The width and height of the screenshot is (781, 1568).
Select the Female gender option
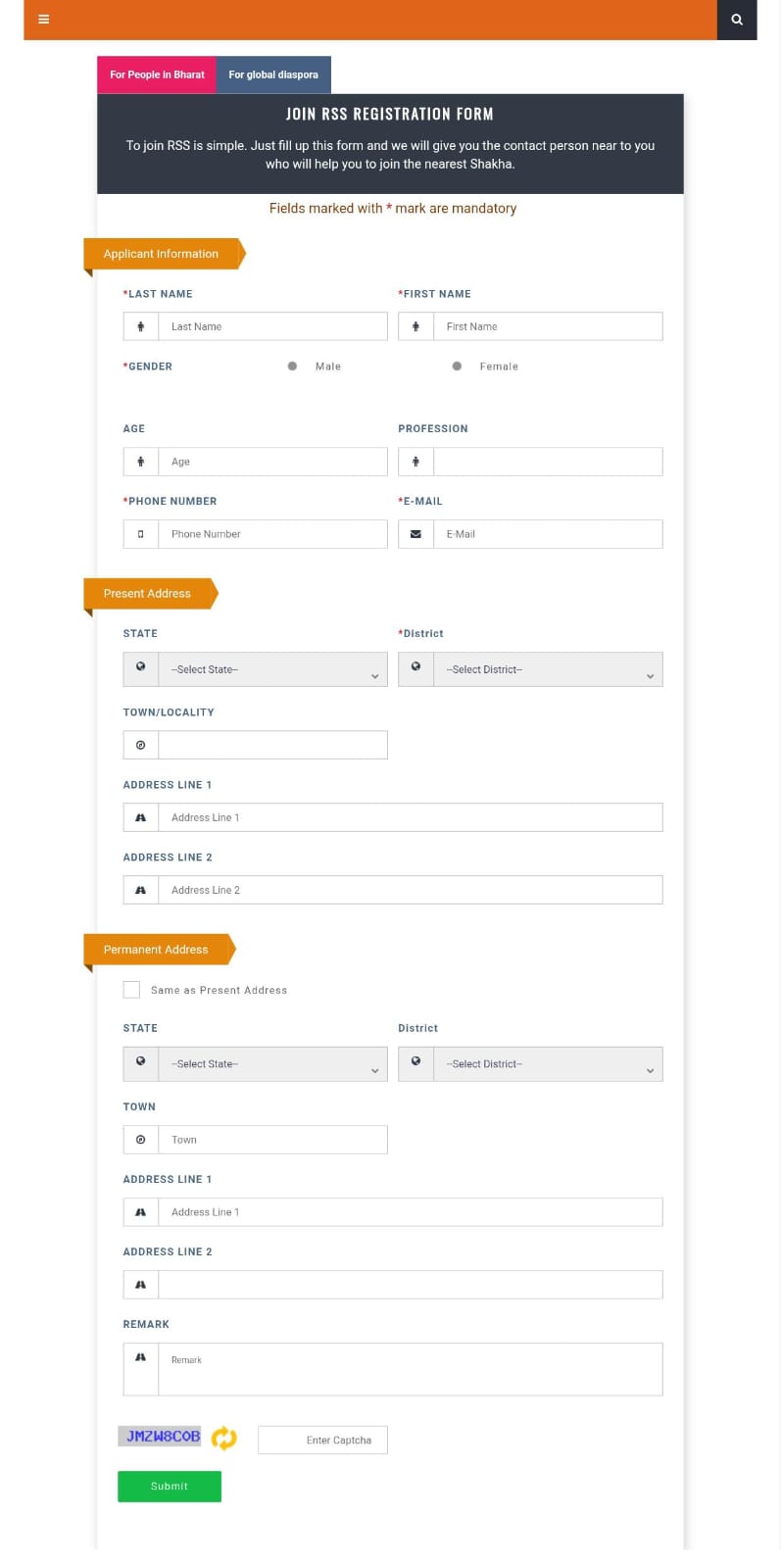point(457,367)
